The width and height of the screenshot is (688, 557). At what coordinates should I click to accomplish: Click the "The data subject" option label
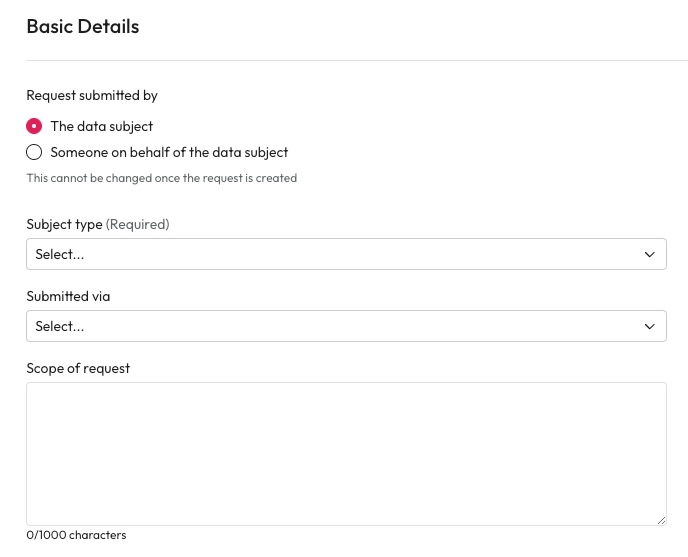coord(102,126)
